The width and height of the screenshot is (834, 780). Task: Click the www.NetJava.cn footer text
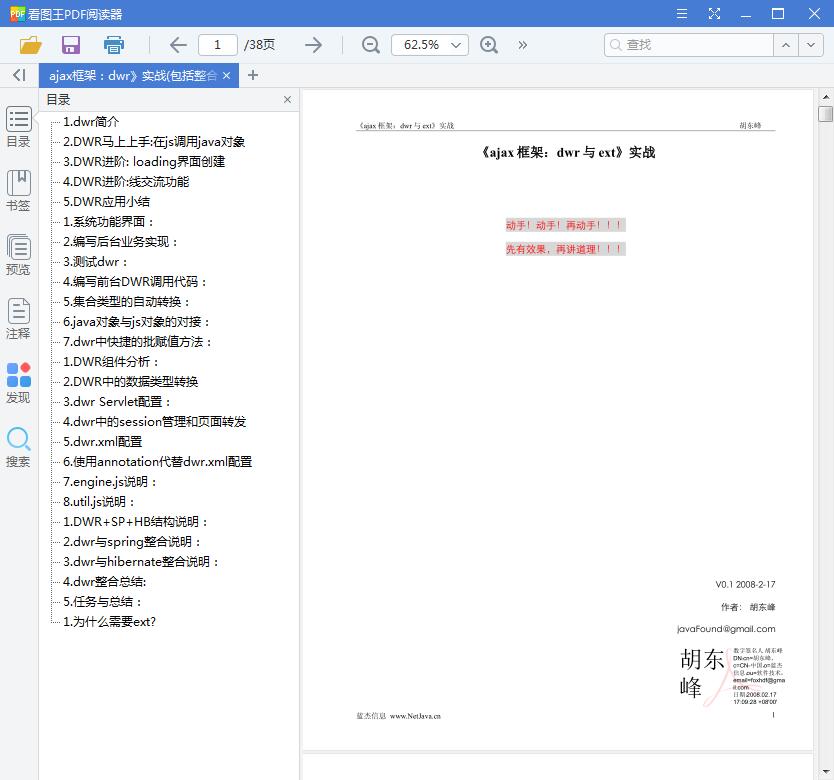click(x=415, y=716)
